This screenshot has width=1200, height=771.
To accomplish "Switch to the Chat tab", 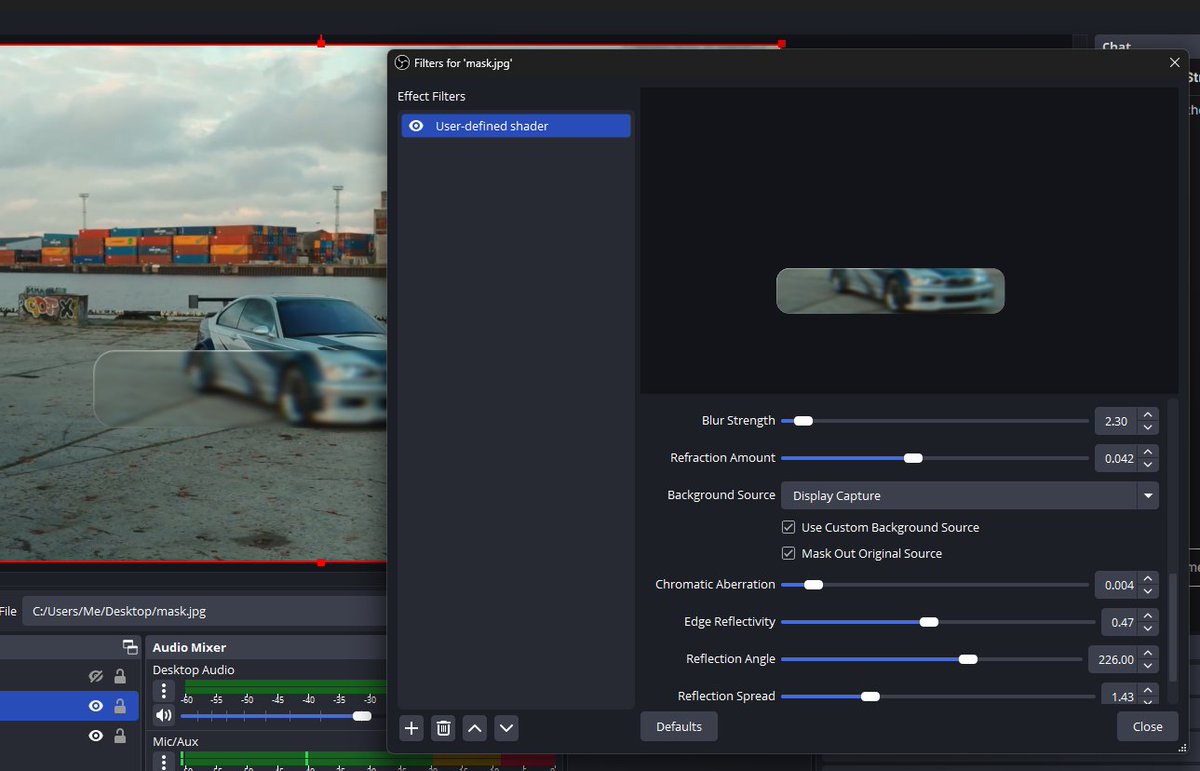I will 1115,46.
